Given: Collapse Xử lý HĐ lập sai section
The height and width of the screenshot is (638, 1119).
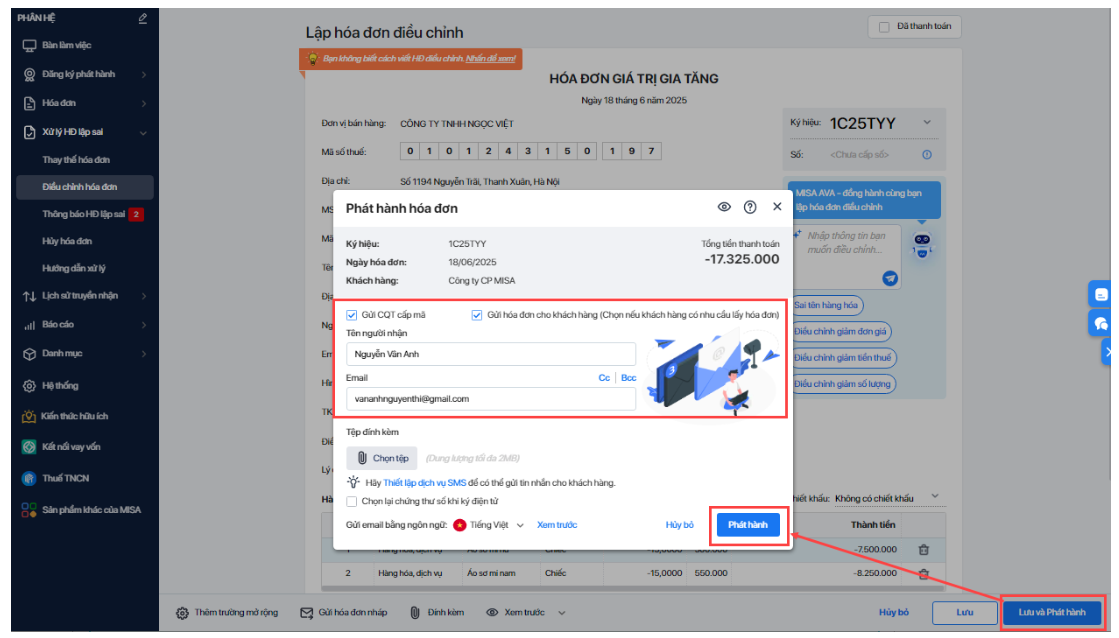Looking at the screenshot, I should click(x=84, y=132).
